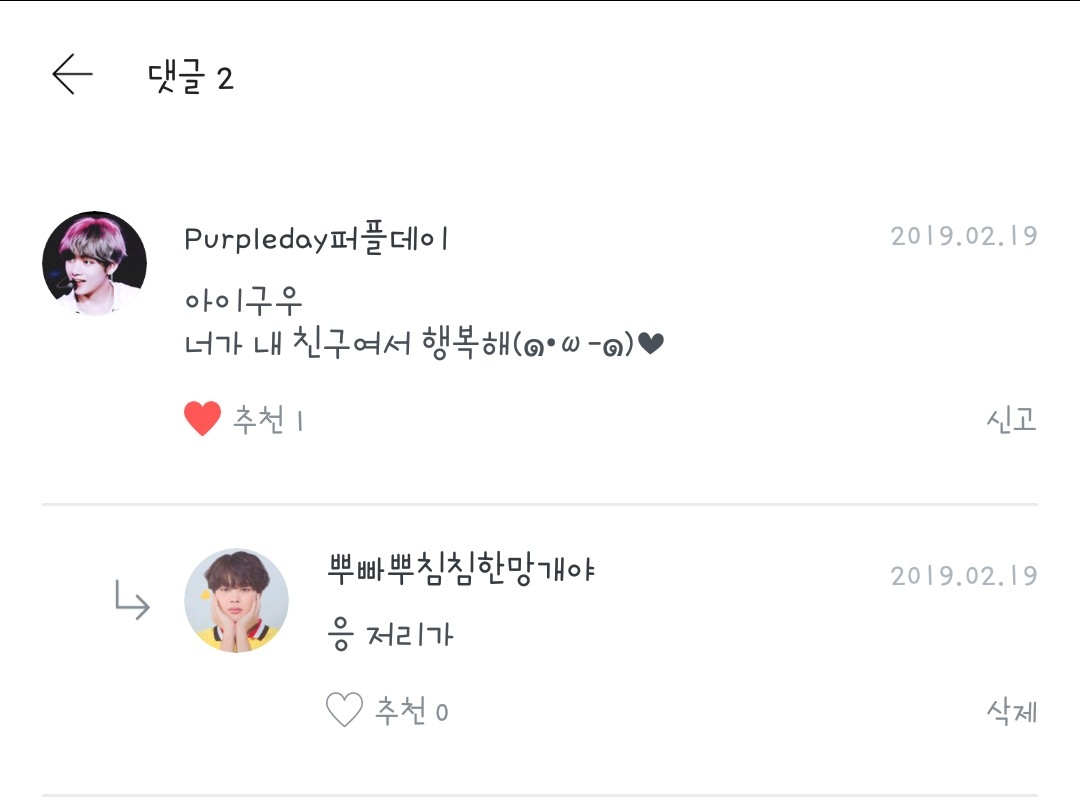The height and width of the screenshot is (810, 1080).
Task: Open the Purpleday퍼플데이 username link
Action: point(317,240)
